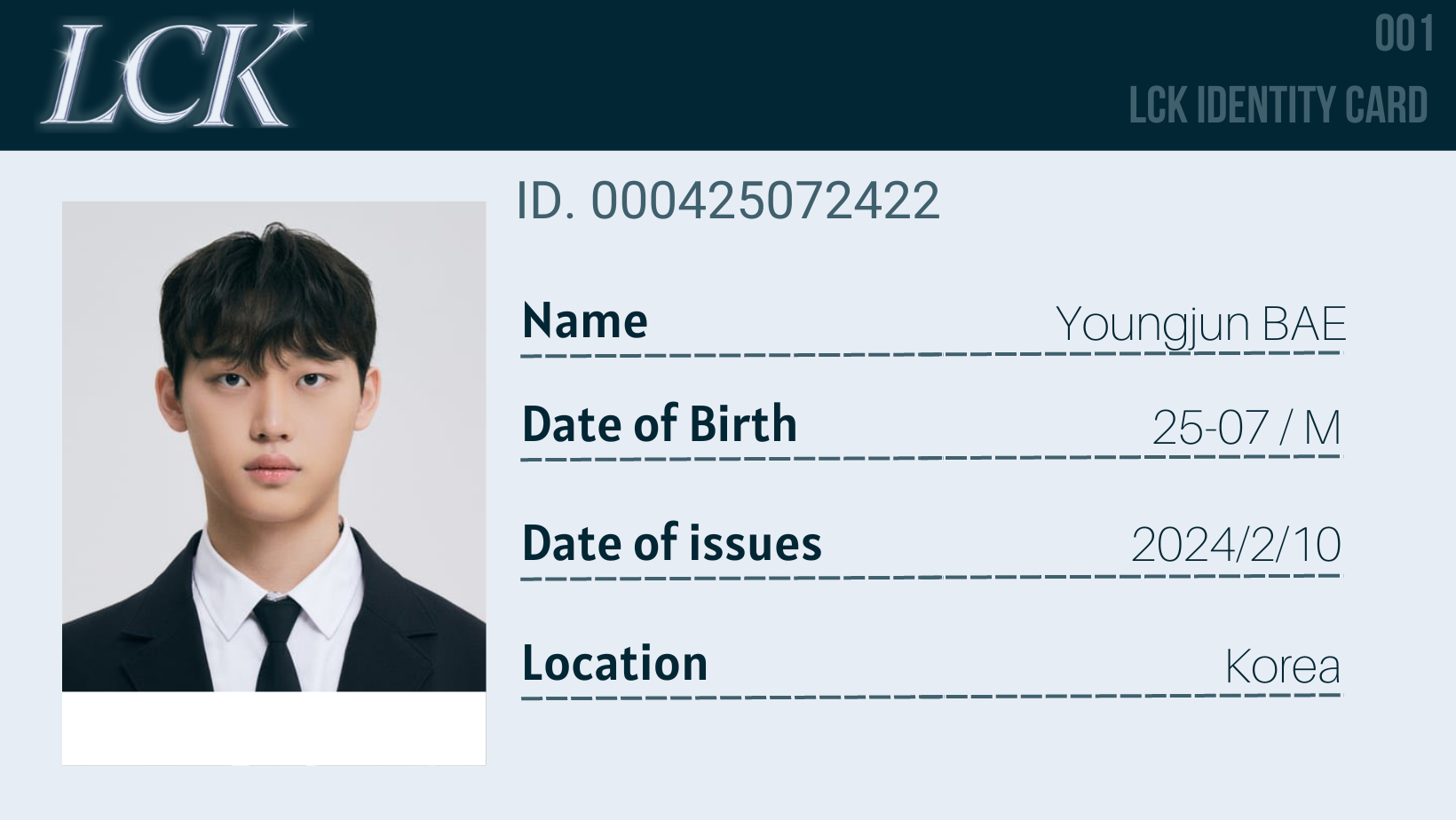
Task: Click the Date of issues label
Action: coord(671,544)
